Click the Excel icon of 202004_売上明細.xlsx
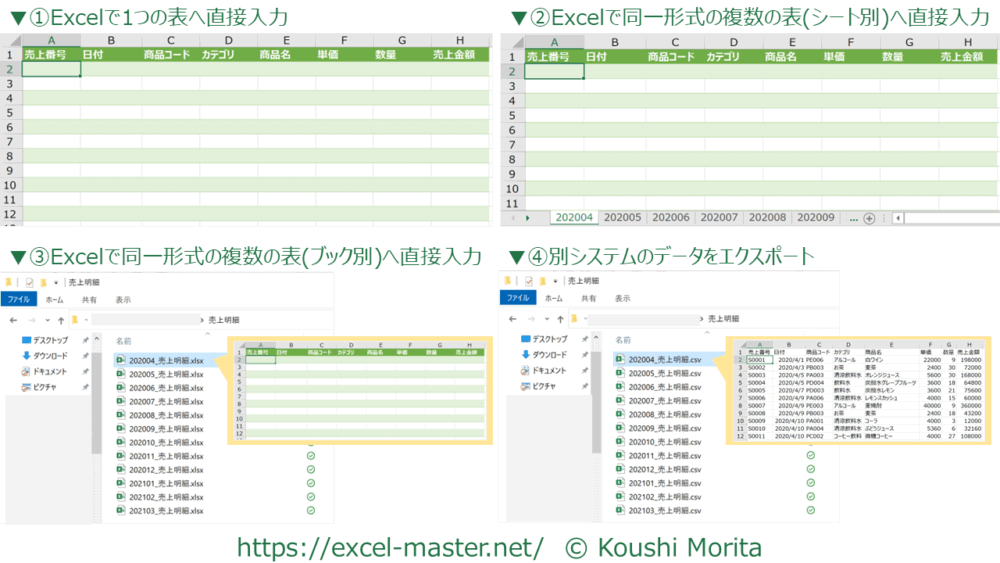This screenshot has height=563, width=1000. point(120,360)
